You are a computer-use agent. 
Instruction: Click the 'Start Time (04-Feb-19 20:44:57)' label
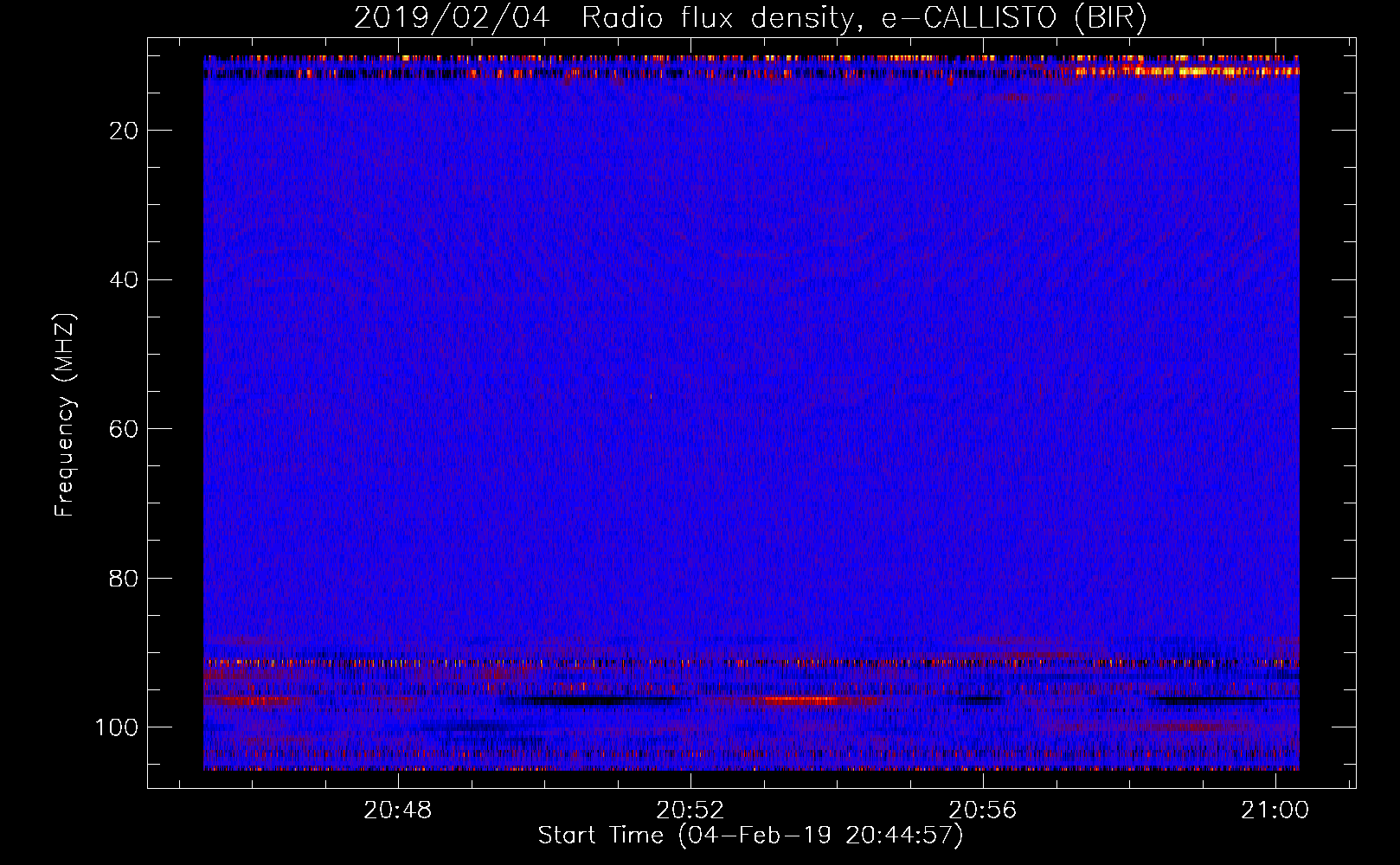[750, 836]
